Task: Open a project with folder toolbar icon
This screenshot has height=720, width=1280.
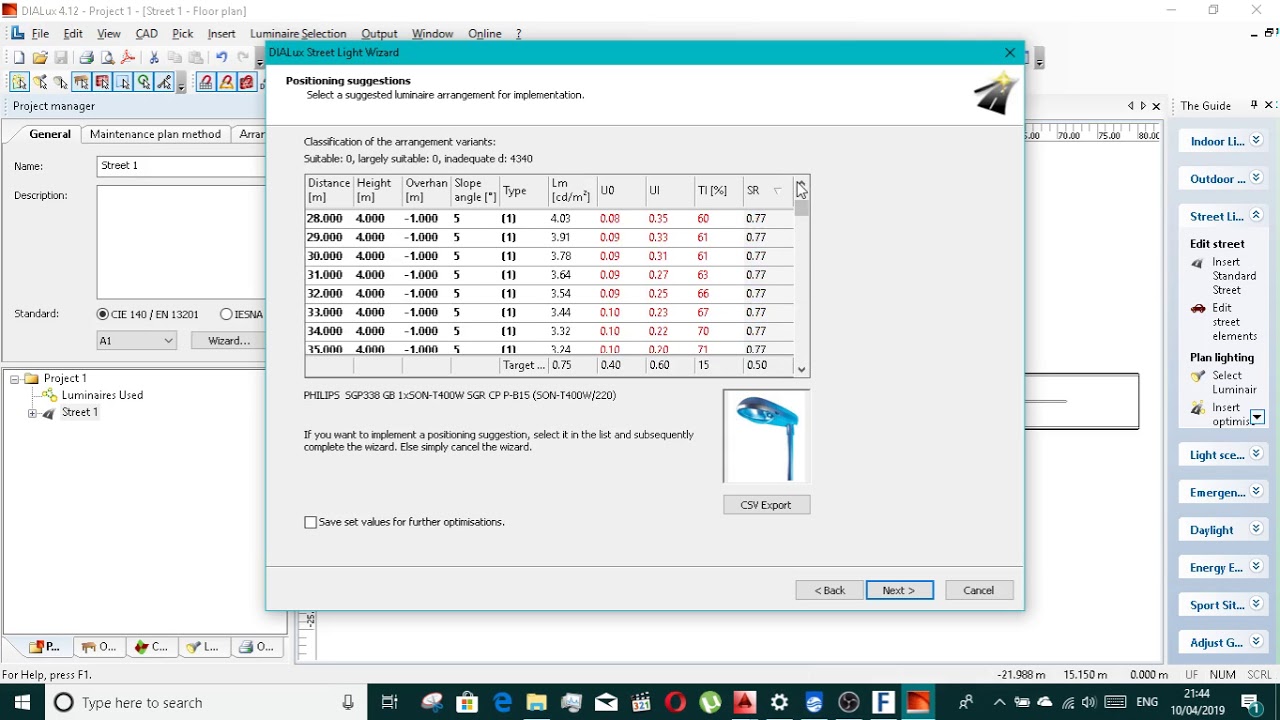Action: click(x=40, y=58)
